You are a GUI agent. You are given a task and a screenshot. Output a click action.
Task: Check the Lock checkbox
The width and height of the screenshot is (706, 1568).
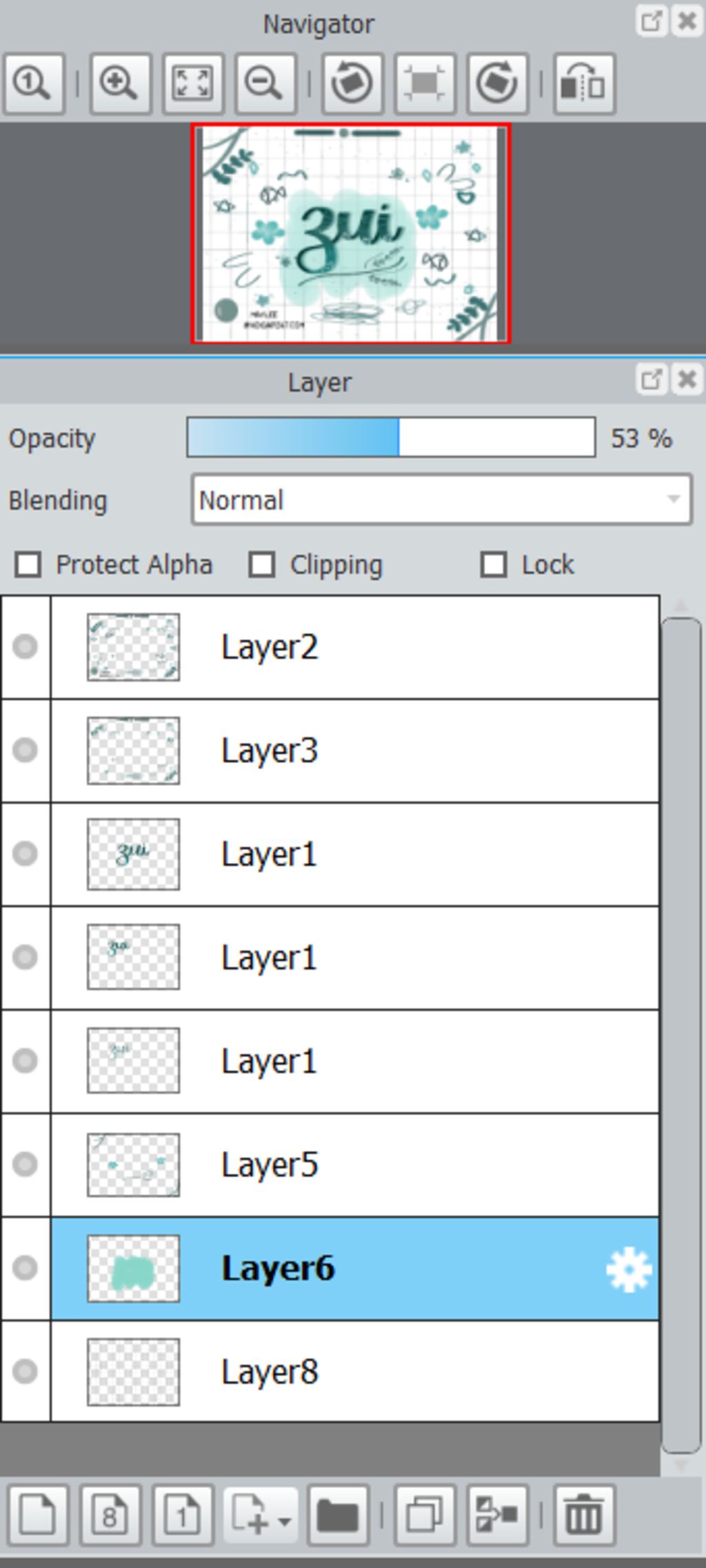coord(494,564)
